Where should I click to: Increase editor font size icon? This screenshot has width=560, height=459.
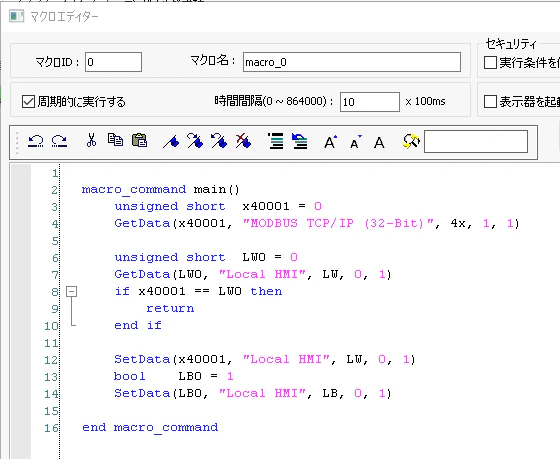[331, 142]
